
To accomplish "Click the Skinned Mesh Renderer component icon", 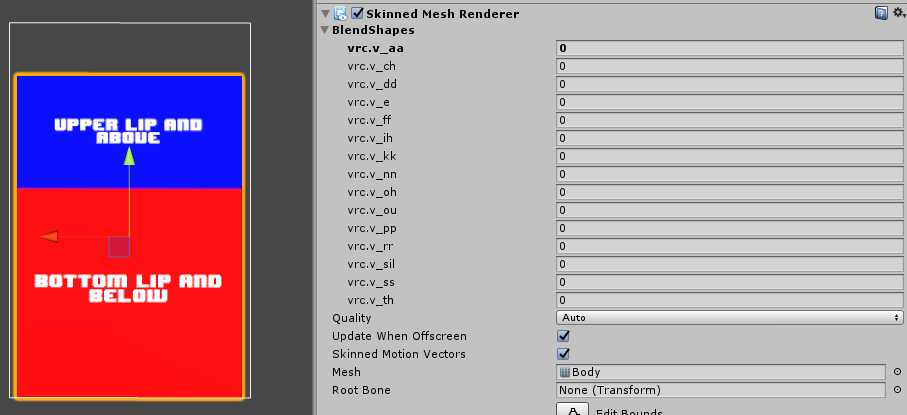I will tap(339, 13).
